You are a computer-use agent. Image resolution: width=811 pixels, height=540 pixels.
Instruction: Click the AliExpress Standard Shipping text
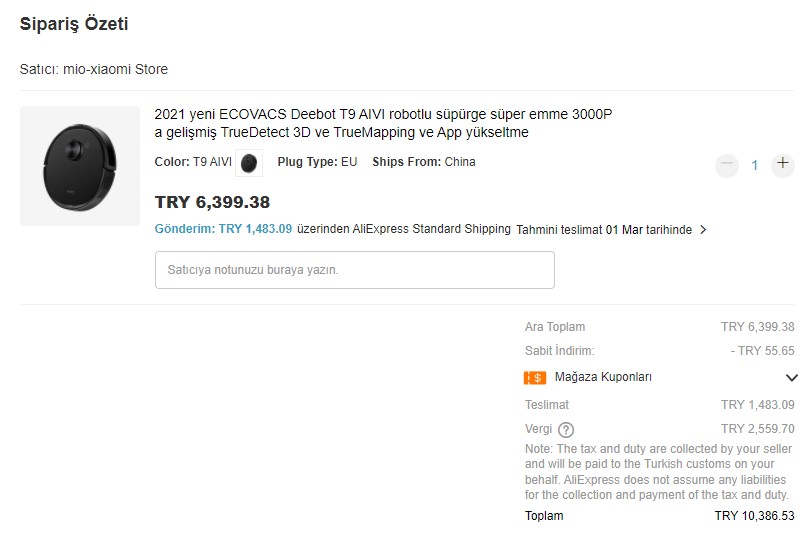[x=431, y=229]
